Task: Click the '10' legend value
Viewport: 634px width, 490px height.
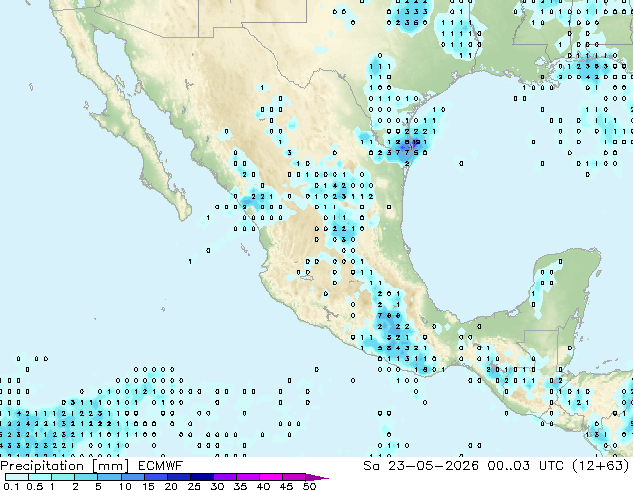Action: coord(125,486)
